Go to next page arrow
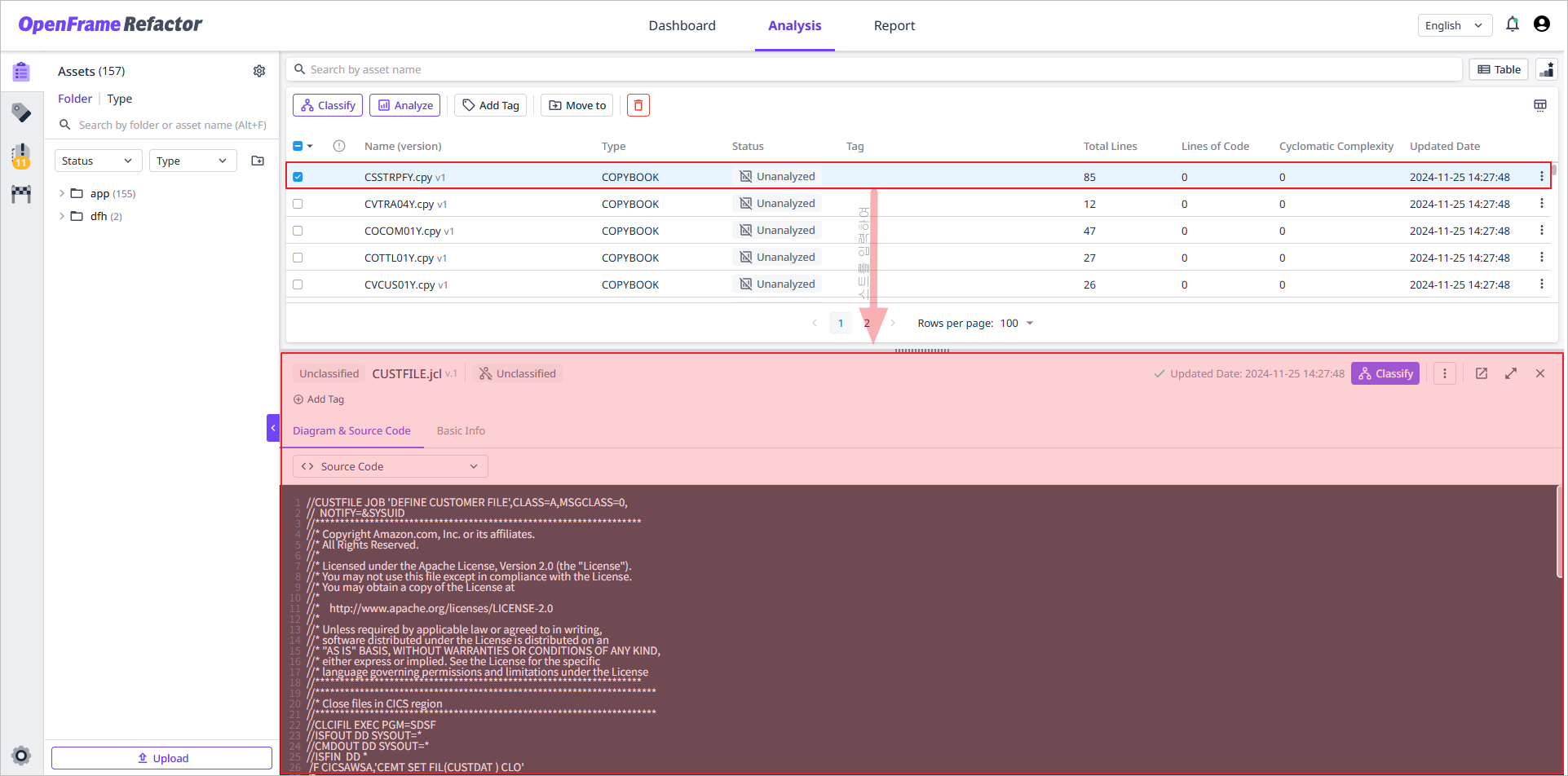This screenshot has height=776, width=1568. point(894,324)
